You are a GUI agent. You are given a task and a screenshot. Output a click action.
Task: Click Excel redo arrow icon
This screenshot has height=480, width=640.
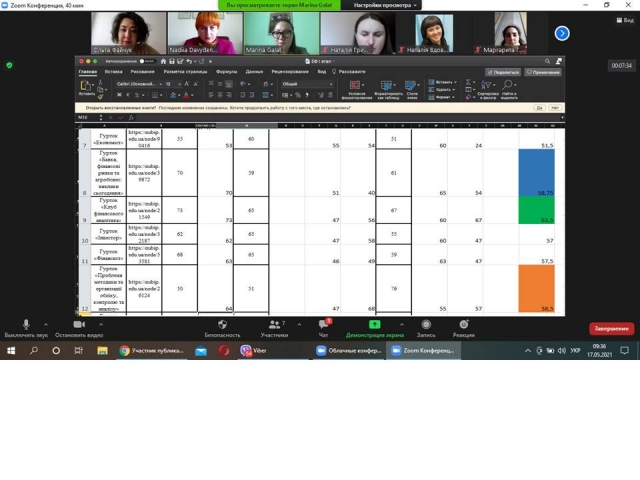pos(201,61)
